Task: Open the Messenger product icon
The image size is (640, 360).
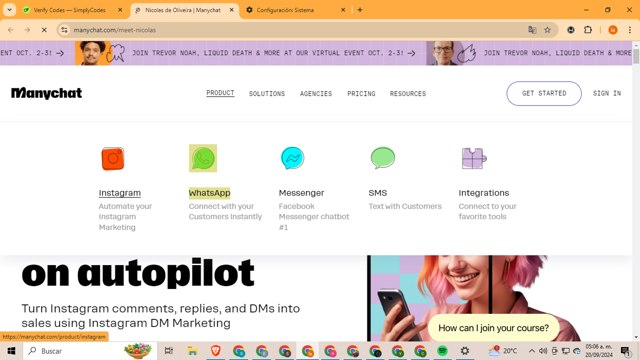Action: [x=293, y=158]
